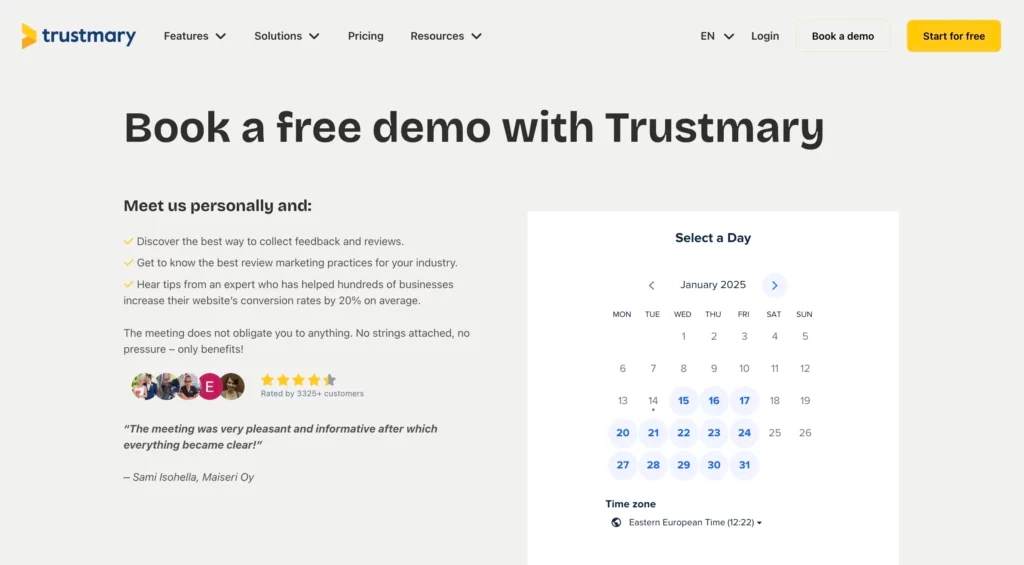Click disabled date 25 in calendar
Image resolution: width=1024 pixels, height=565 pixels.
[x=775, y=432]
